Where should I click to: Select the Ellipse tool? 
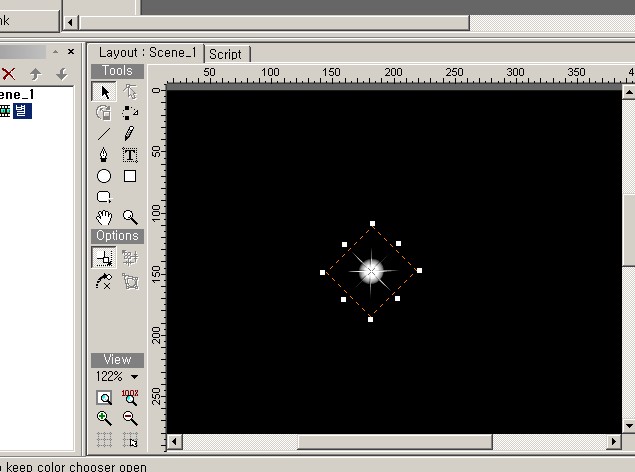click(x=104, y=176)
